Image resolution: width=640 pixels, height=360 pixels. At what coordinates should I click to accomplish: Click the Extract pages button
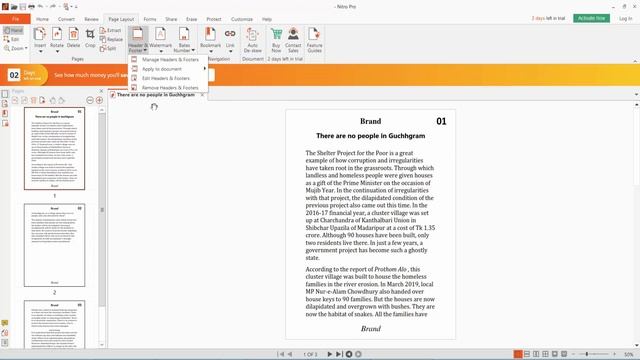(x=111, y=30)
